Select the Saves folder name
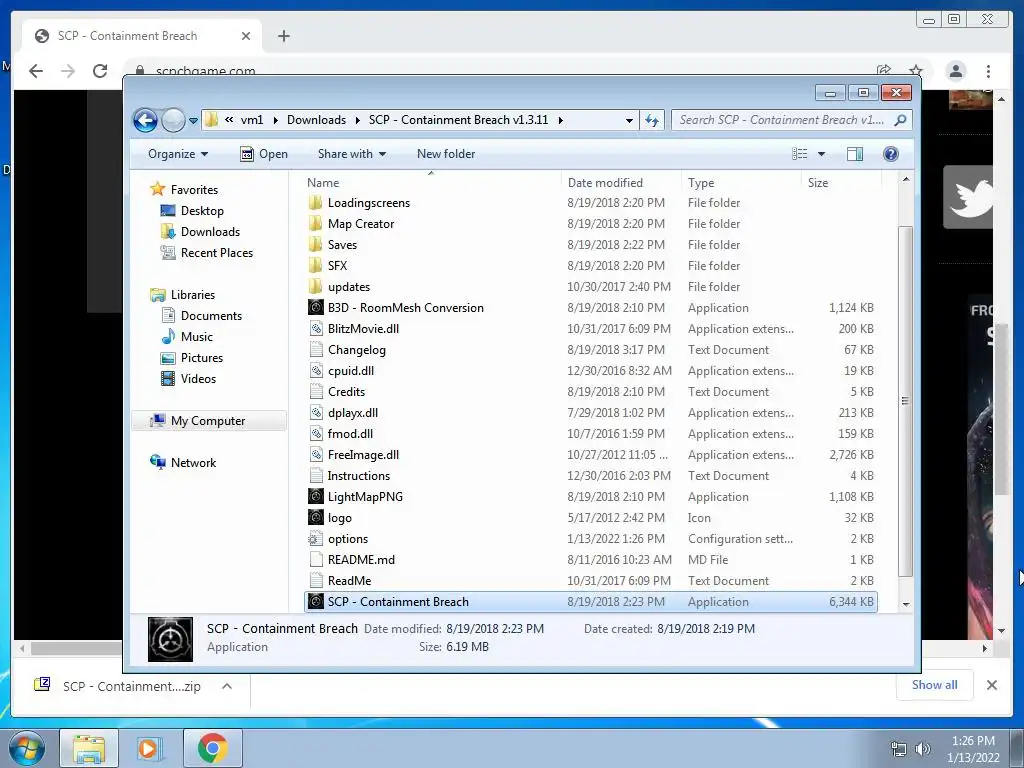 (x=342, y=244)
